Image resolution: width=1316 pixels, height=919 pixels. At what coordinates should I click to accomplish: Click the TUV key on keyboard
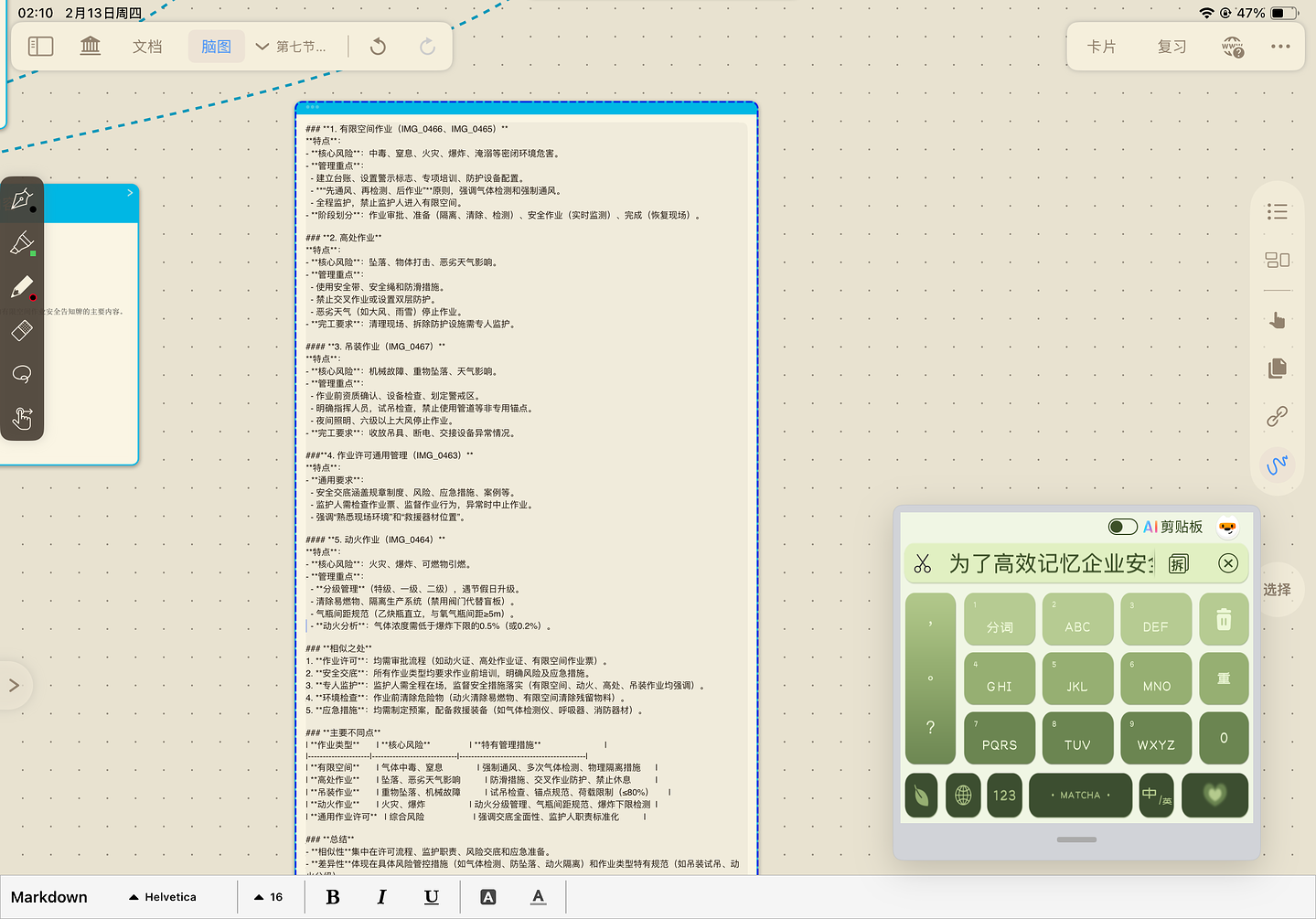coord(1077,737)
